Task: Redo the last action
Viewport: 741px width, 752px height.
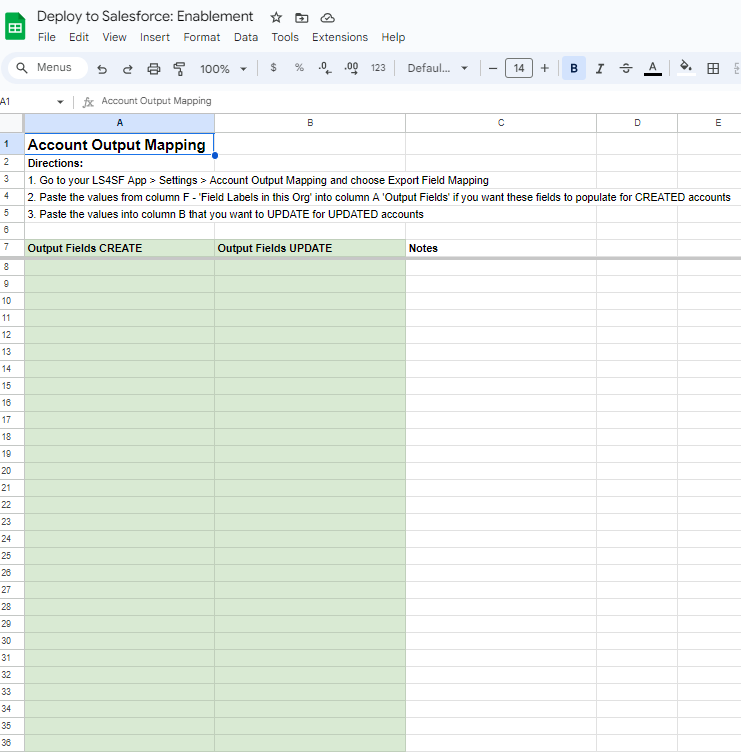Action: tap(128, 69)
